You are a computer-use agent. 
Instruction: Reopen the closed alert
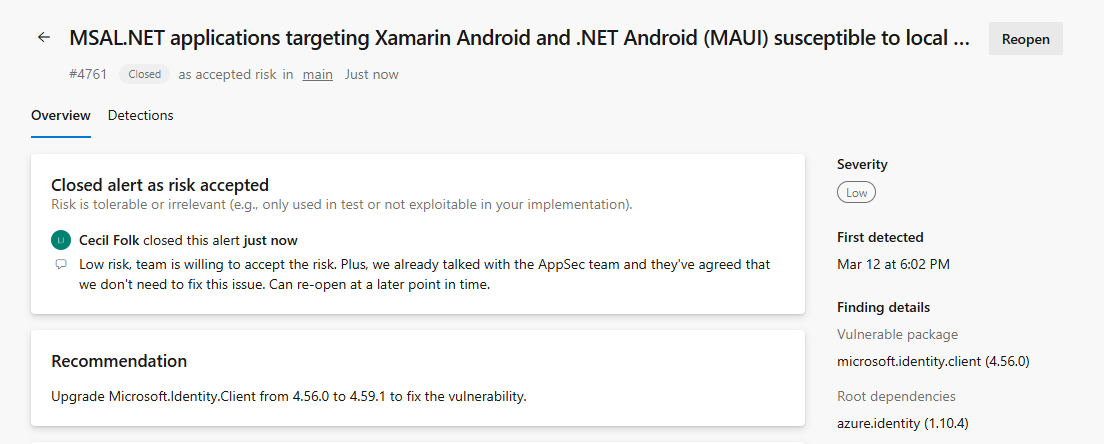point(1025,39)
